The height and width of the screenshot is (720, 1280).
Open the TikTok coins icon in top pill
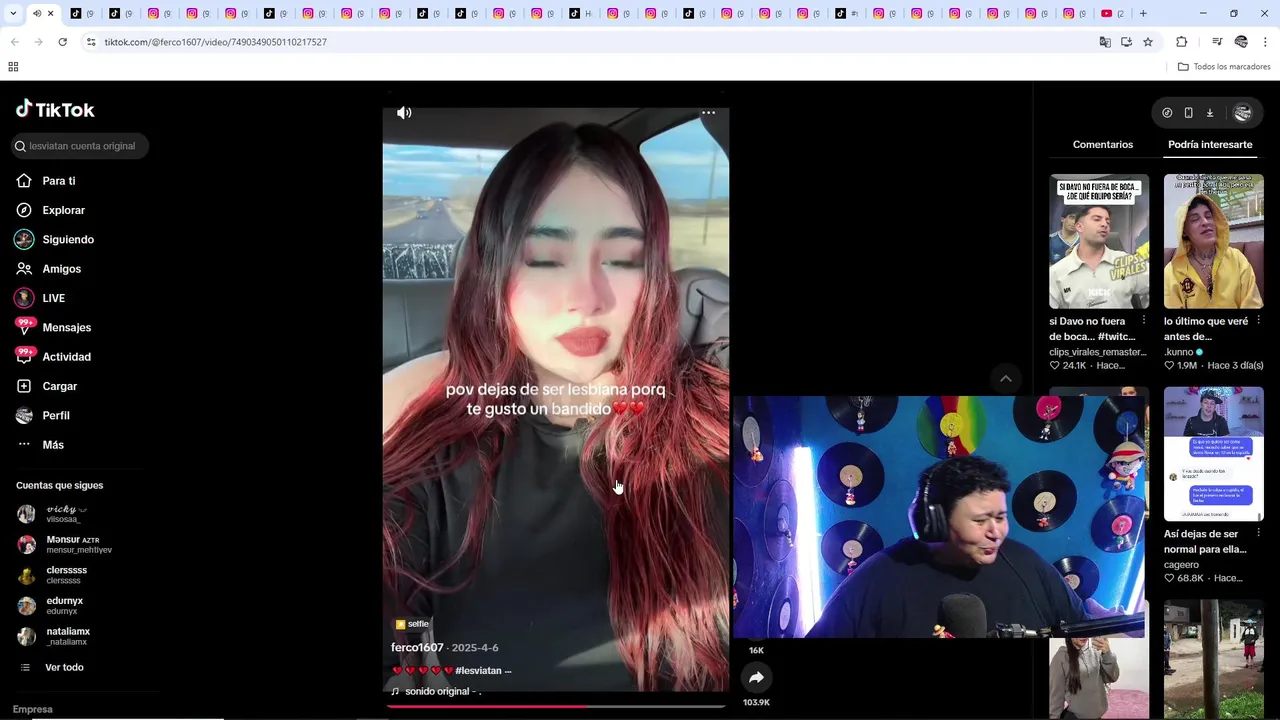click(x=1167, y=113)
